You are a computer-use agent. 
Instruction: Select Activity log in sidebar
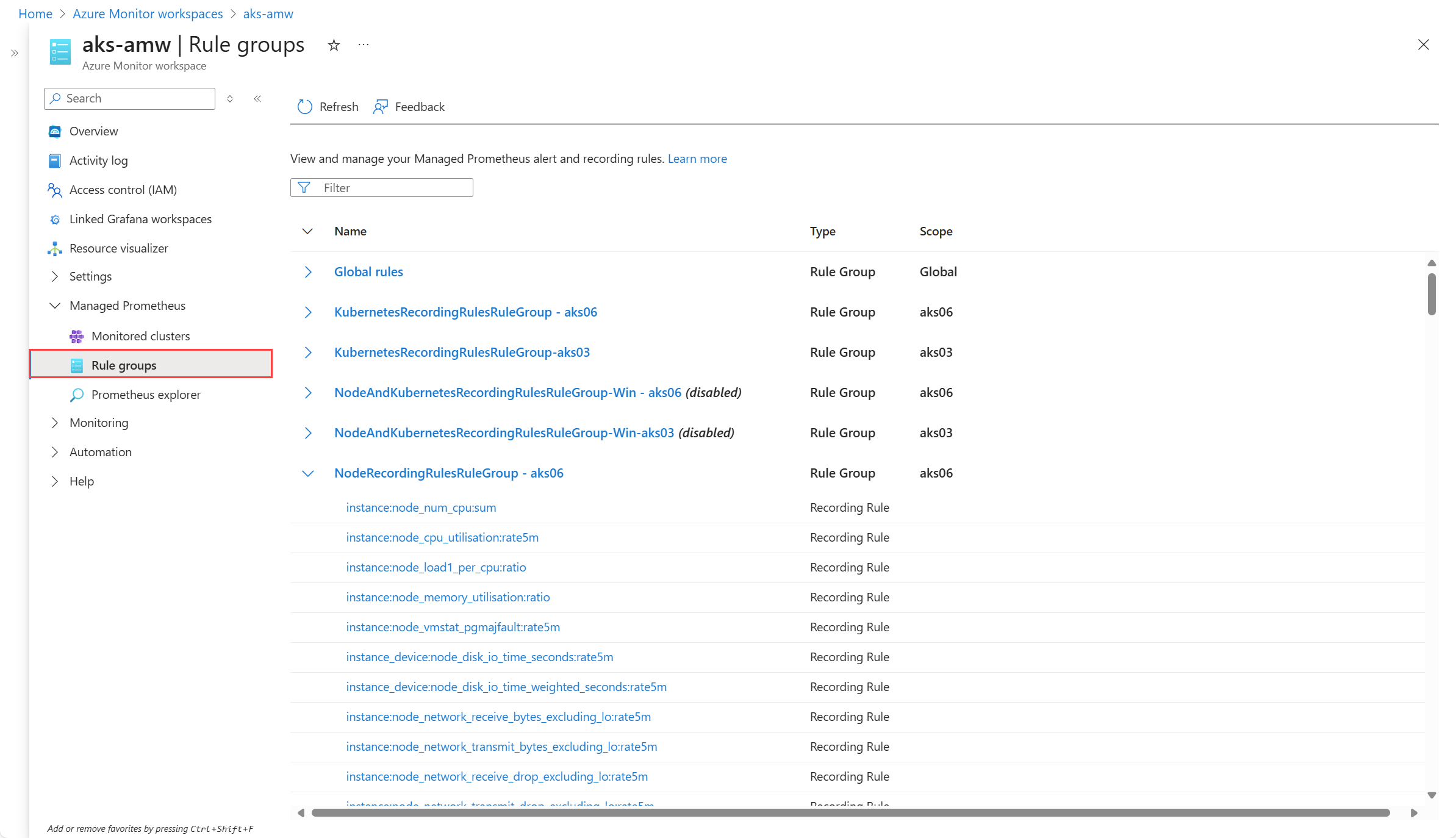click(x=98, y=160)
